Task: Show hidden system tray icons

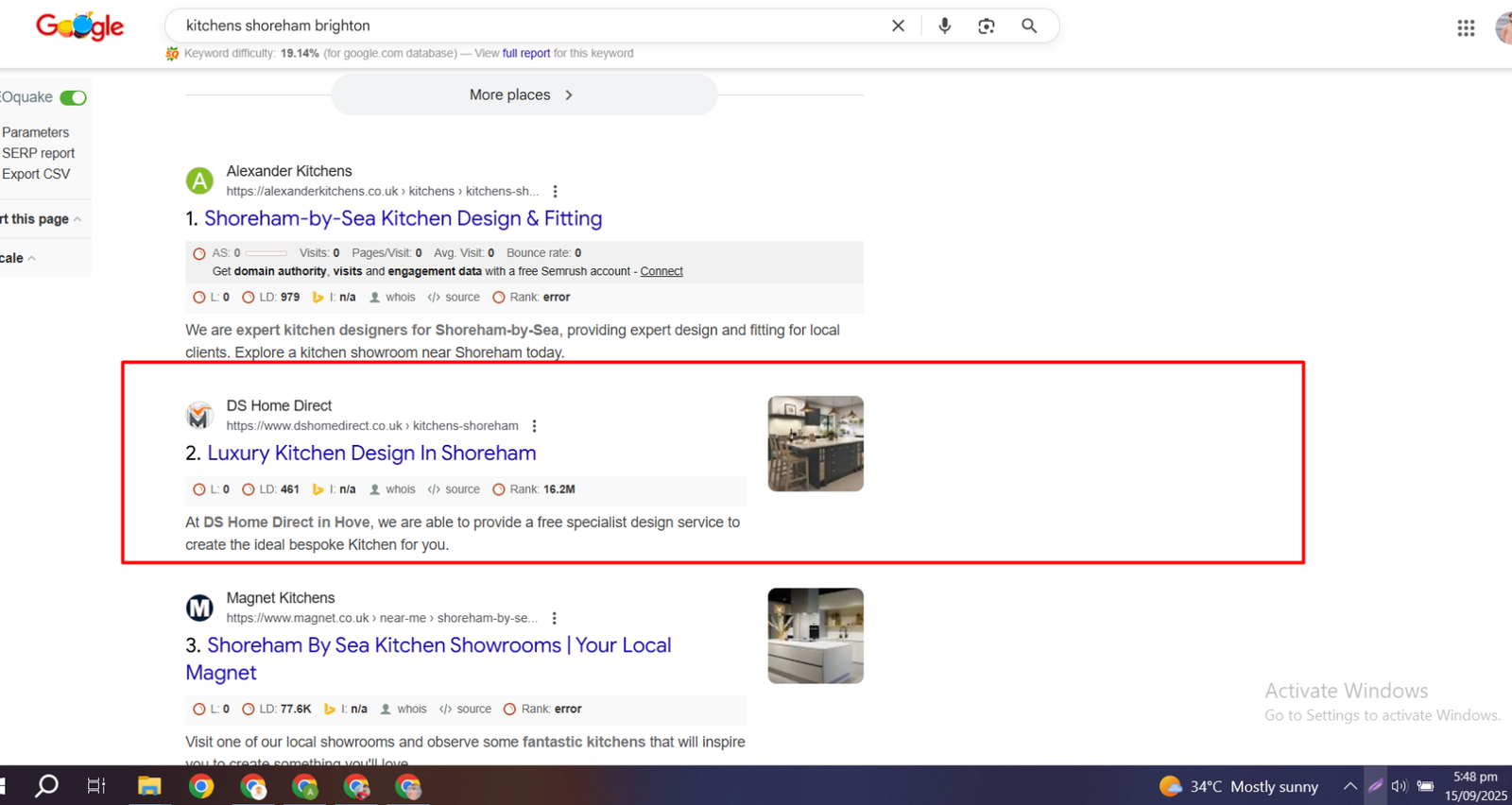Action: coord(1349,786)
